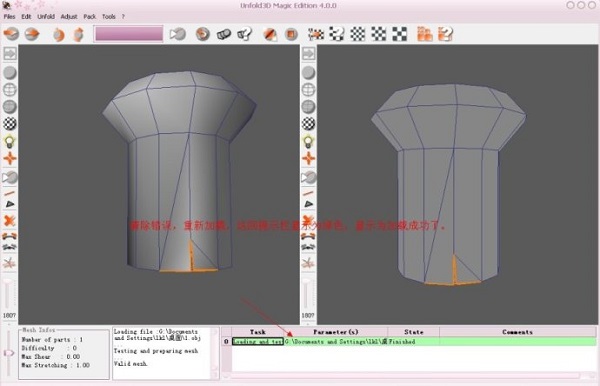
Task: Click the camera sphere icon in left viewport toolbar
Action: (10, 178)
